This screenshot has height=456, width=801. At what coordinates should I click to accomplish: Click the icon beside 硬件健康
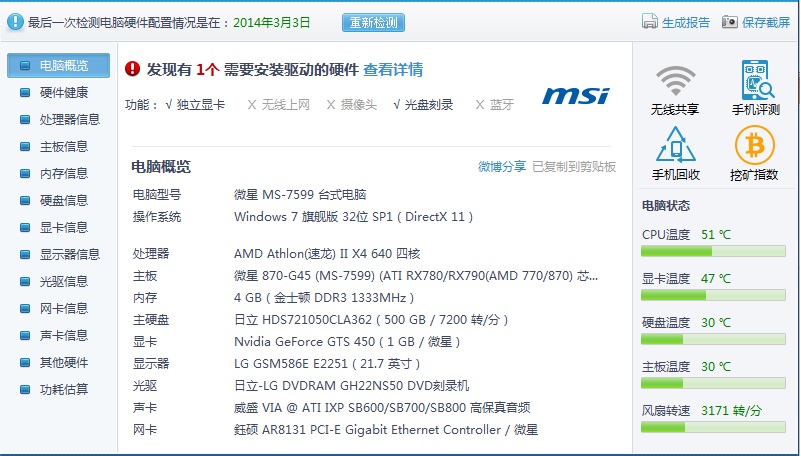(25, 93)
